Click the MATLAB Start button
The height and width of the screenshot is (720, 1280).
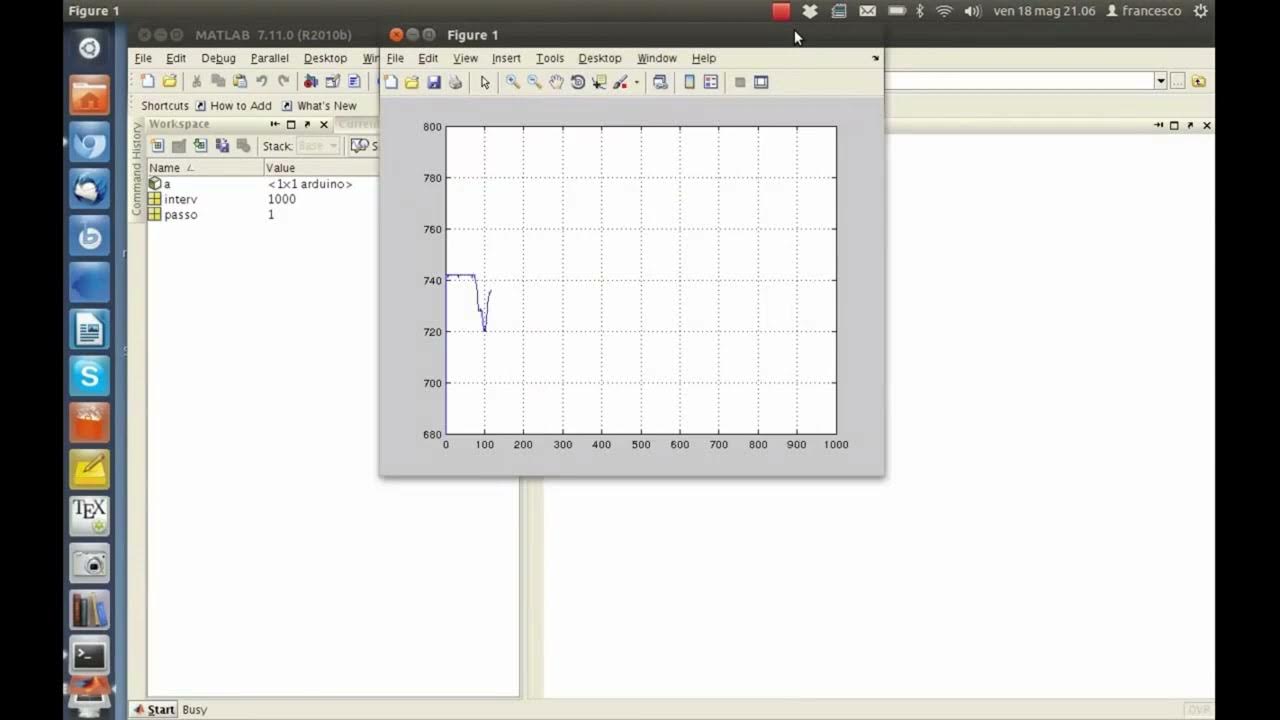(x=154, y=710)
